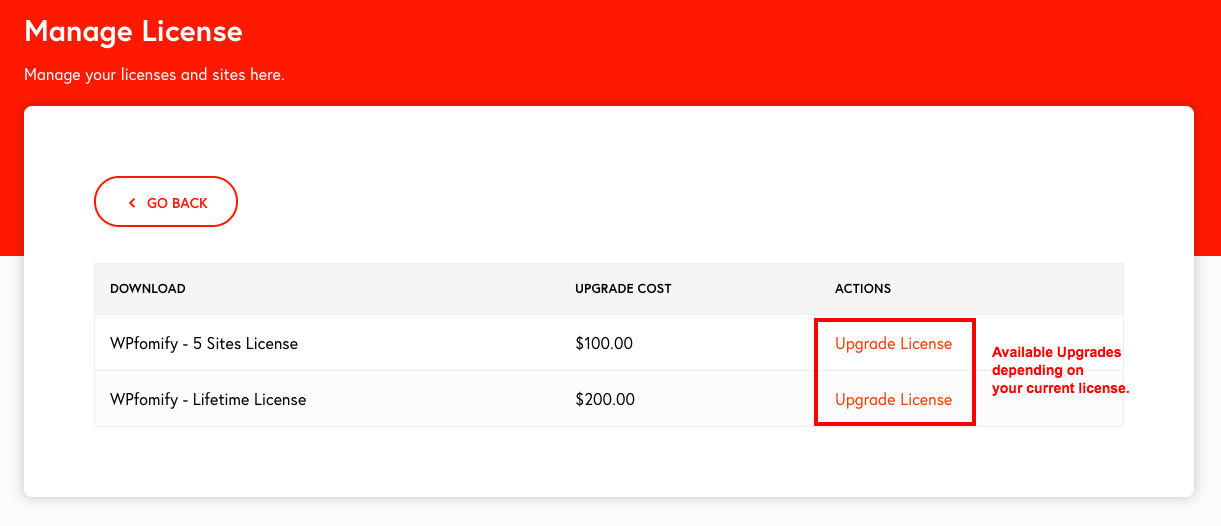Click the 'GO BACK' label text
1221x526 pixels.
[x=177, y=203]
